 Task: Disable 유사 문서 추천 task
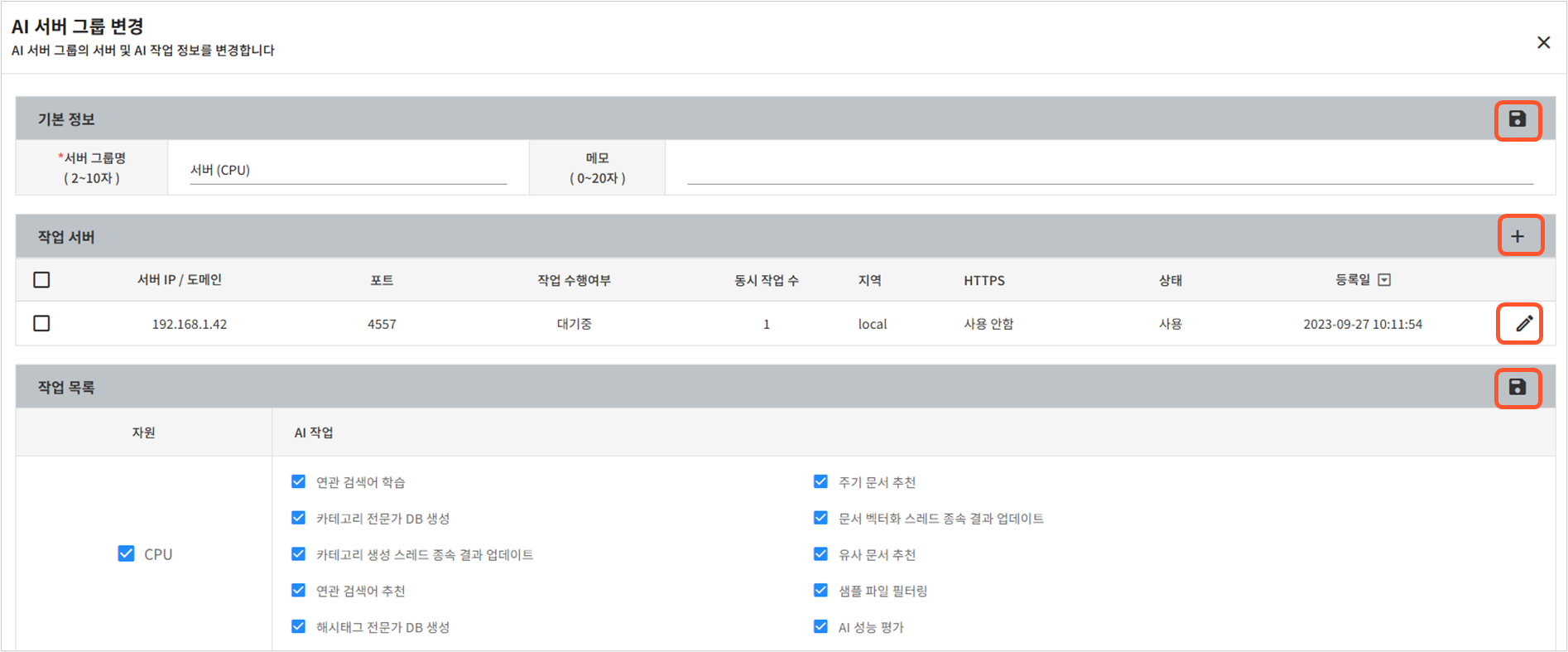point(820,554)
